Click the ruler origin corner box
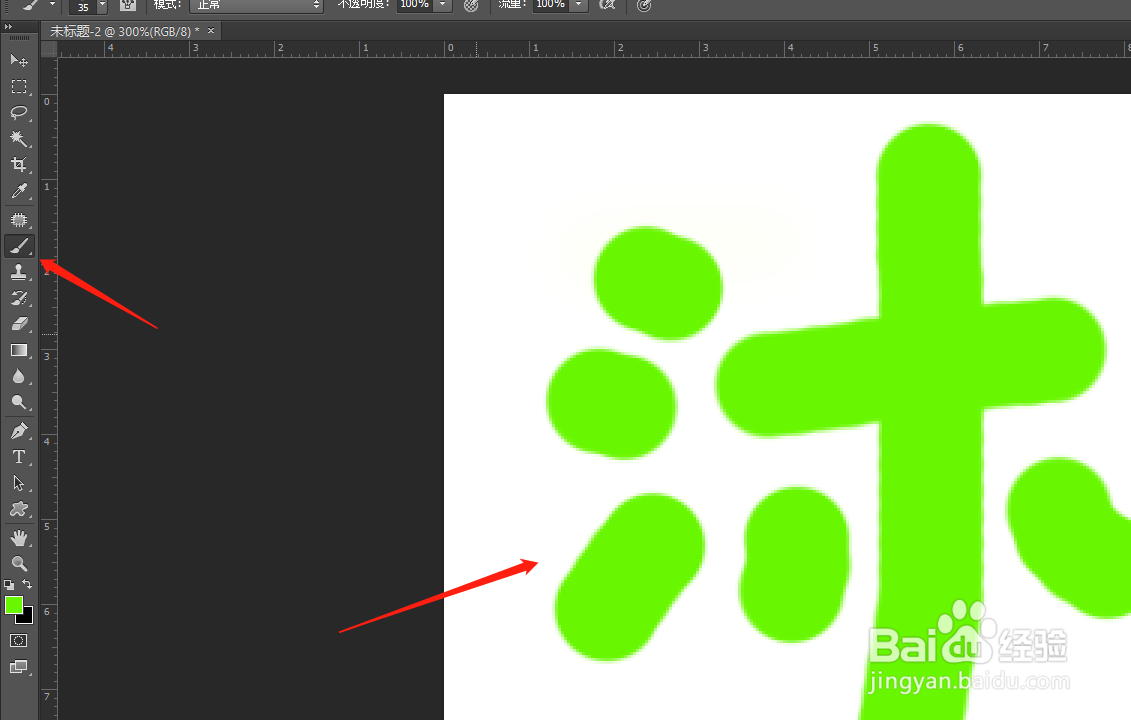This screenshot has height=720, width=1131. click(49, 49)
